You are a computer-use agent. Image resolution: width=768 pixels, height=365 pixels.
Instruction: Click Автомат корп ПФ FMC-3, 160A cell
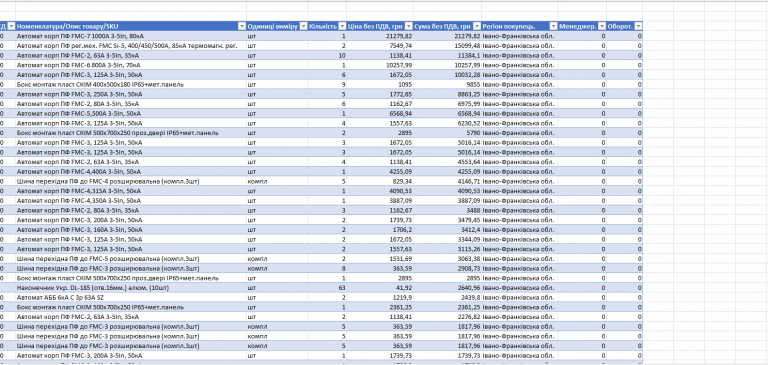tap(131, 230)
